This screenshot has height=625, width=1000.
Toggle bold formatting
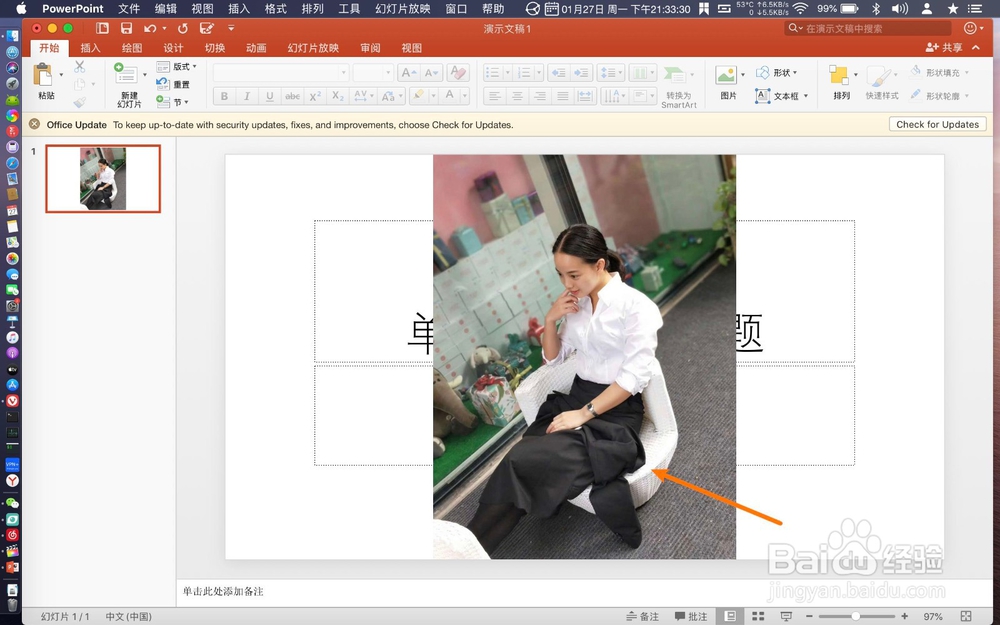coord(224,95)
